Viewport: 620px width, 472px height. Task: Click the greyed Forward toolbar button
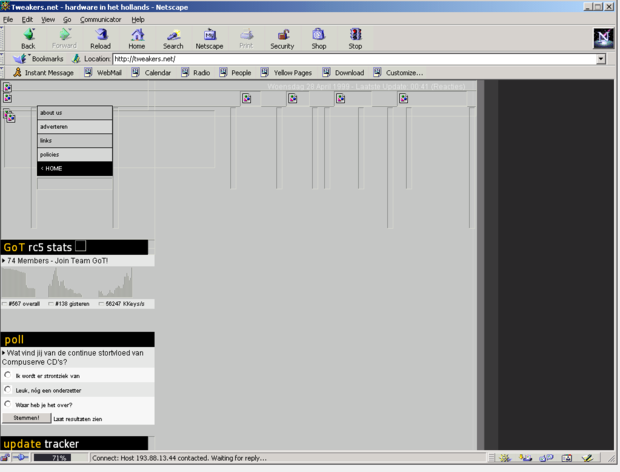[x=64, y=39]
